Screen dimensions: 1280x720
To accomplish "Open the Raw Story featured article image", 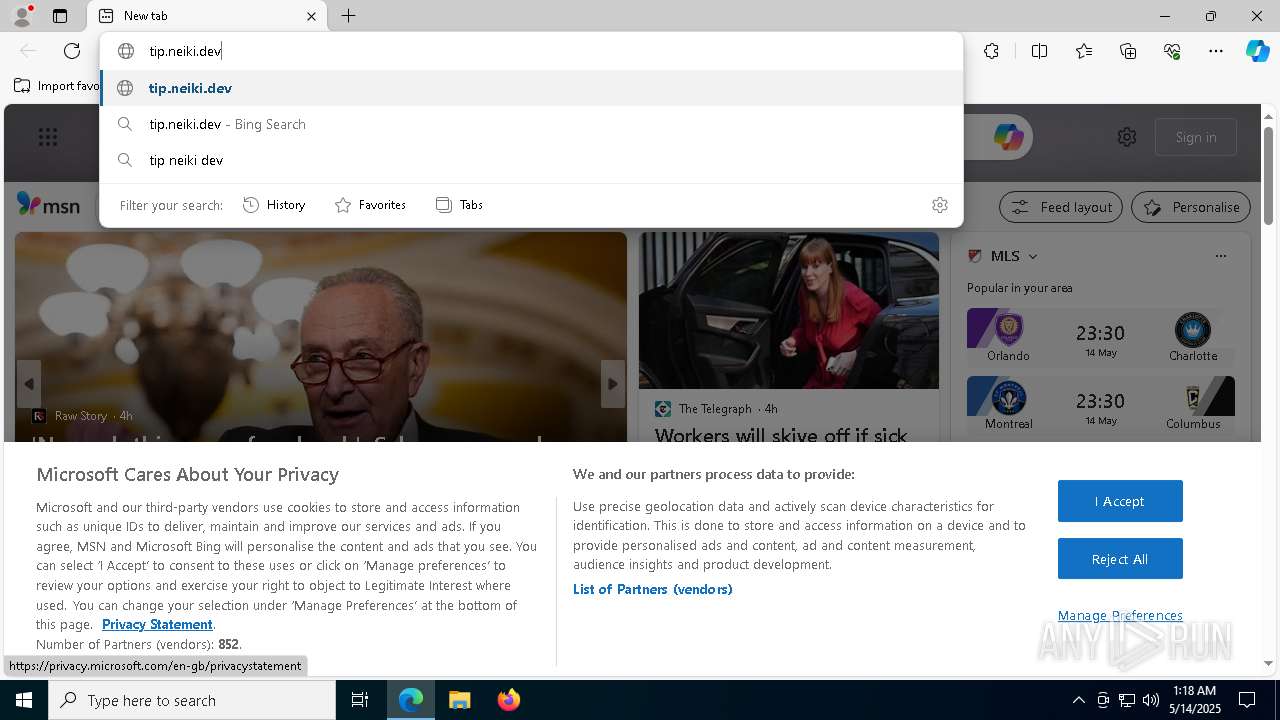I will pyautogui.click(x=321, y=336).
